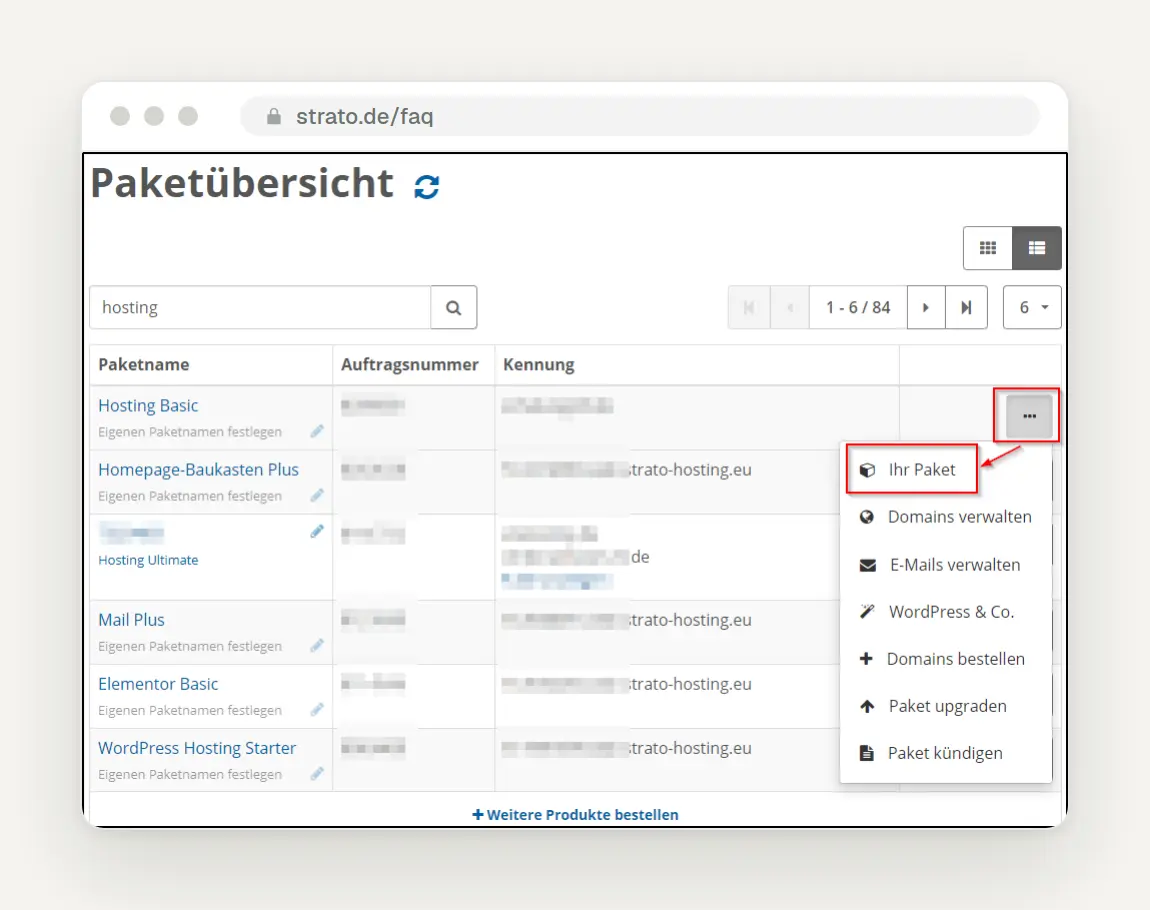Edit package name pencil for Elementor Basic
Screen dimensions: 1150x910
[x=317, y=709]
